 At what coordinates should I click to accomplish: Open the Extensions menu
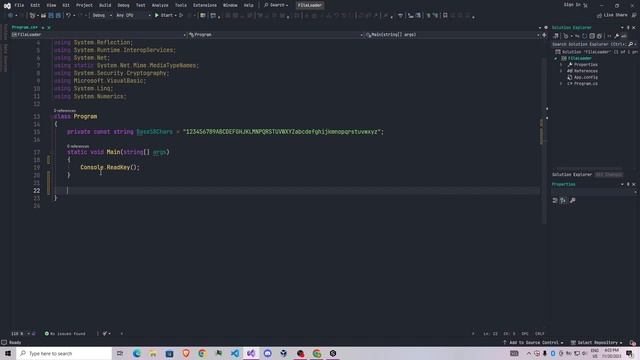(205, 5)
